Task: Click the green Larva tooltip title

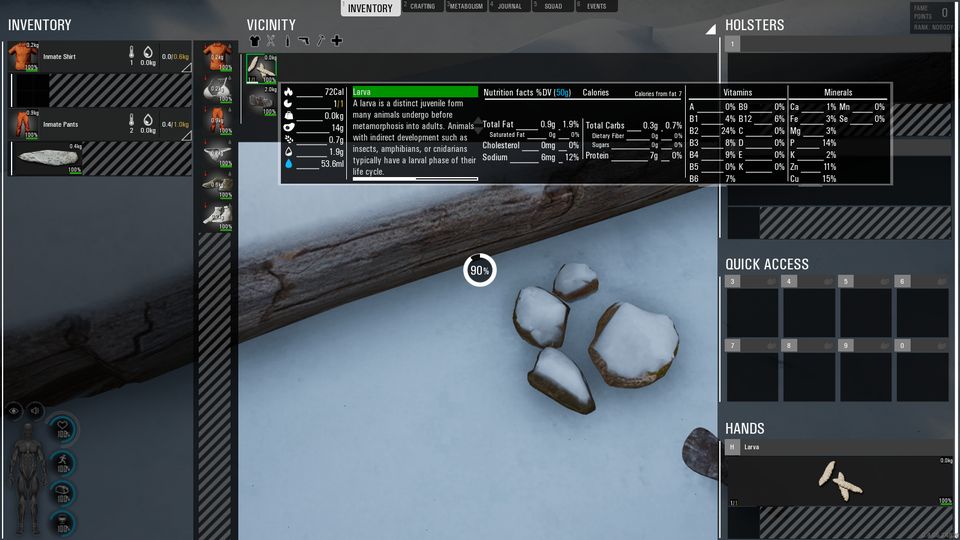Action: (x=415, y=92)
